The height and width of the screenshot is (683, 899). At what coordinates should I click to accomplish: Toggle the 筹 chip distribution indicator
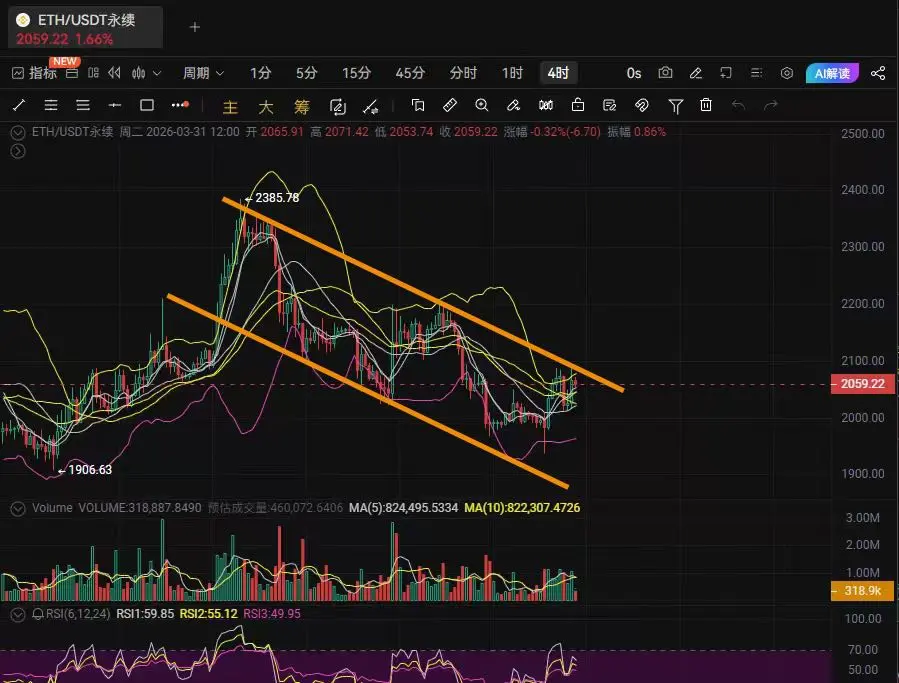tap(302, 107)
